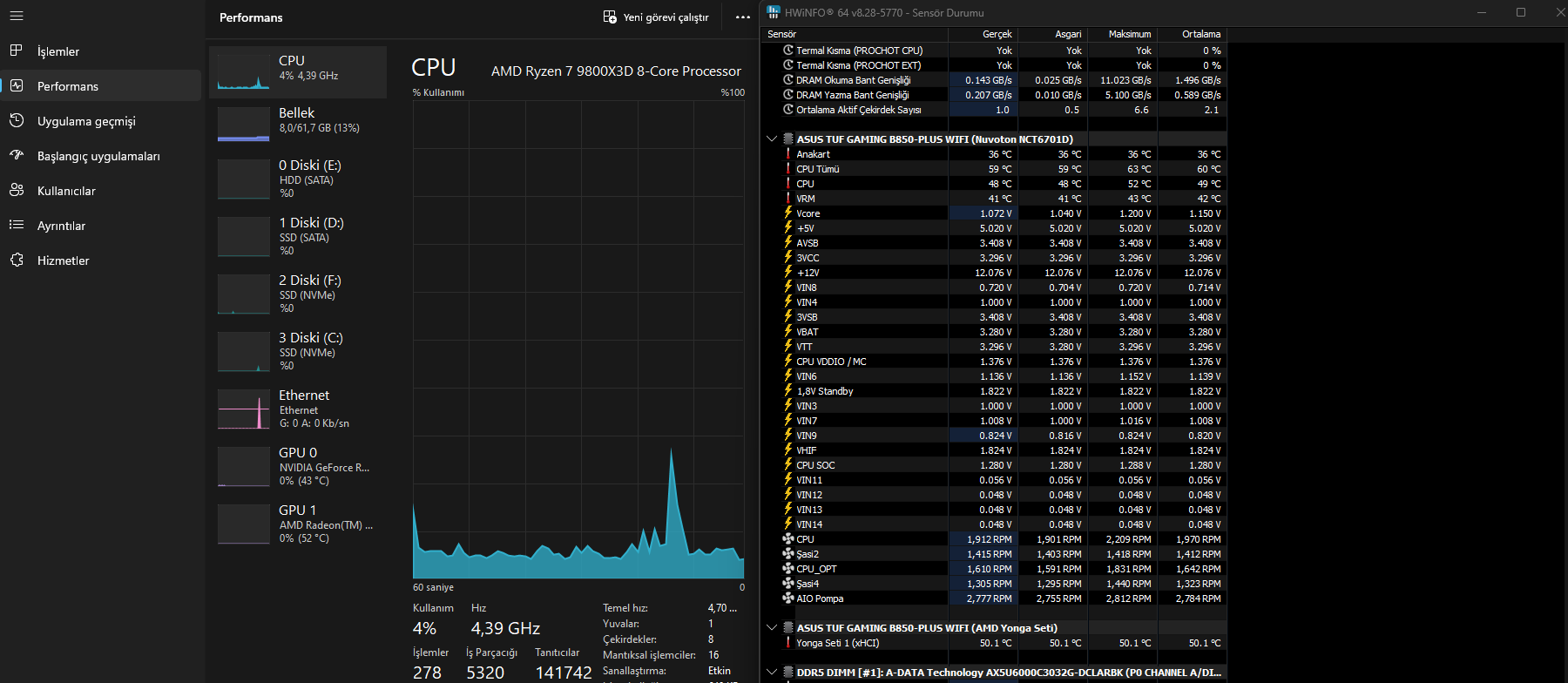1568x683 pixels.
Task: Collapse the DDR5 DIMM sensor group
Action: 772,673
